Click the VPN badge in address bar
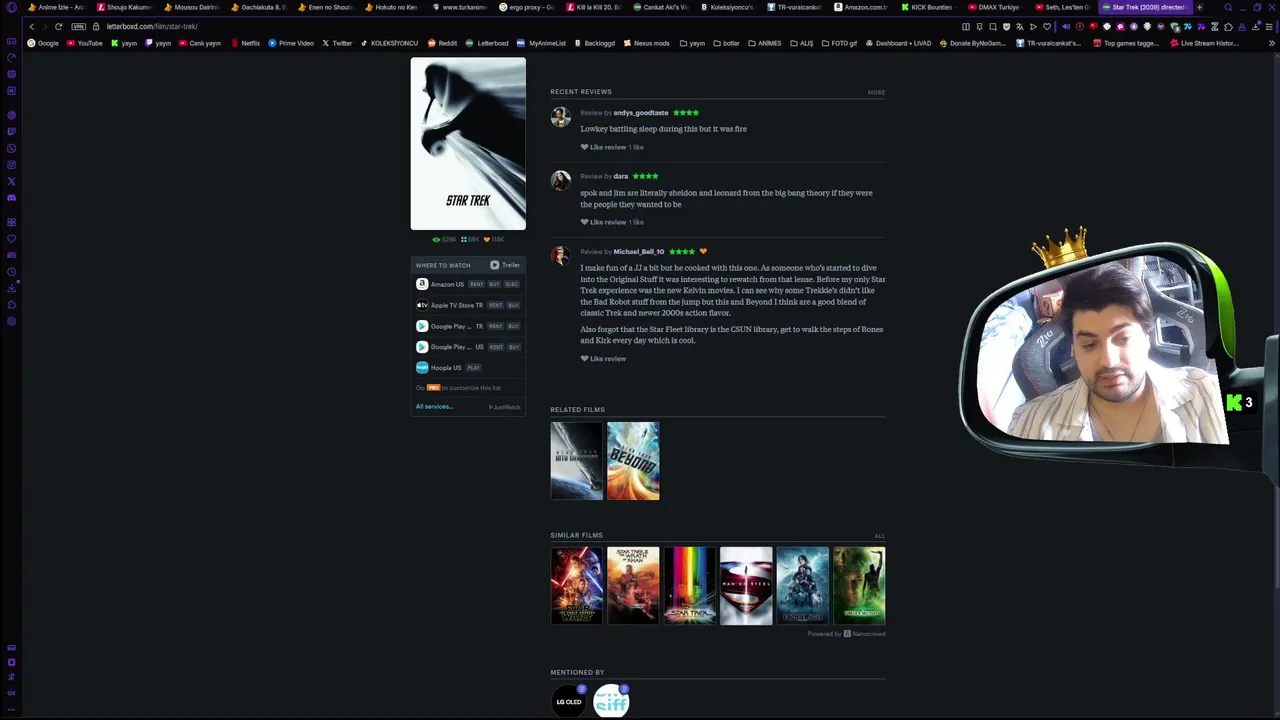1280x720 pixels. [79, 26]
